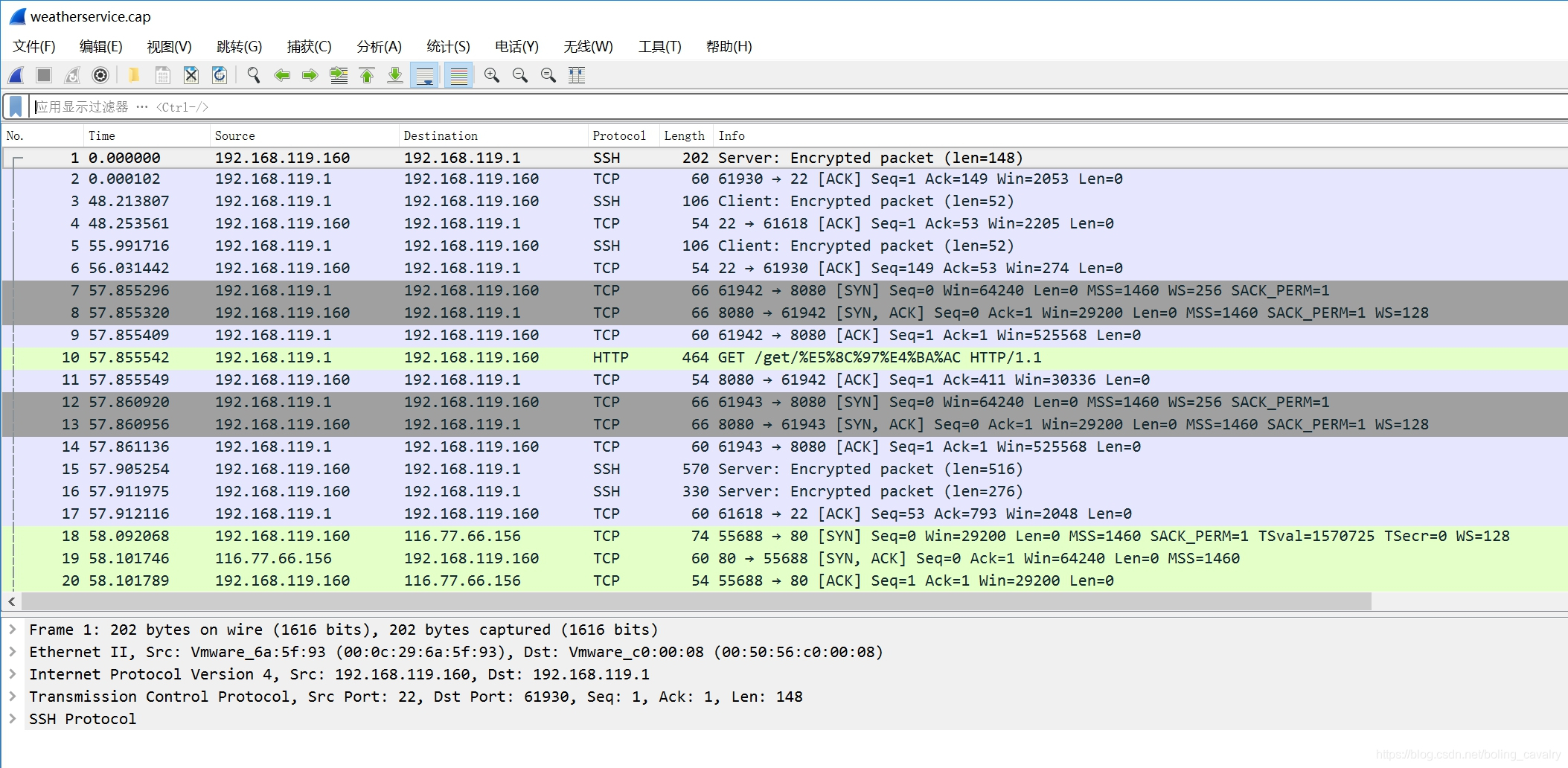Image resolution: width=1568 pixels, height=768 pixels.
Task: Go forward to the next packet
Action: point(310,75)
